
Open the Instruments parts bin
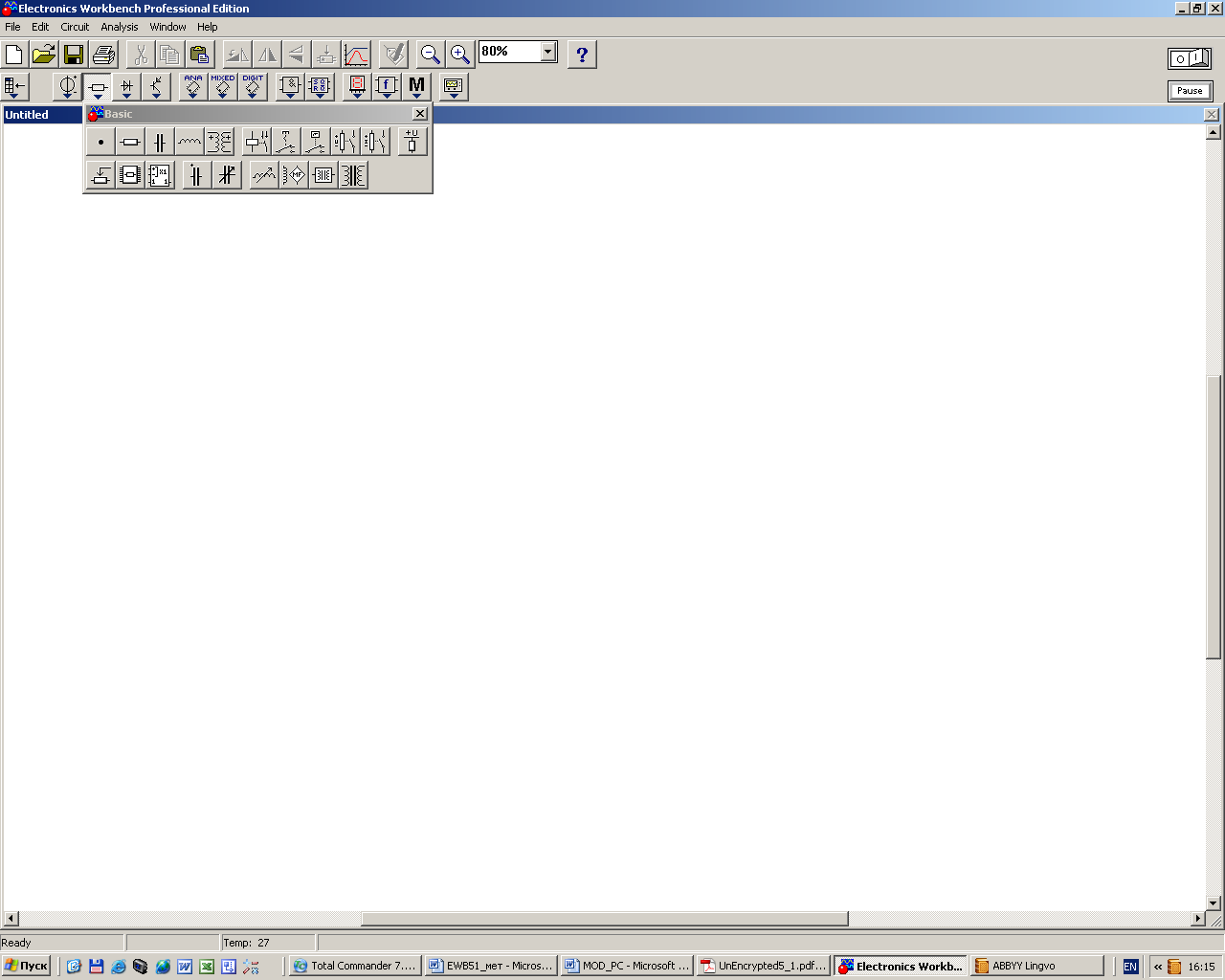(454, 87)
